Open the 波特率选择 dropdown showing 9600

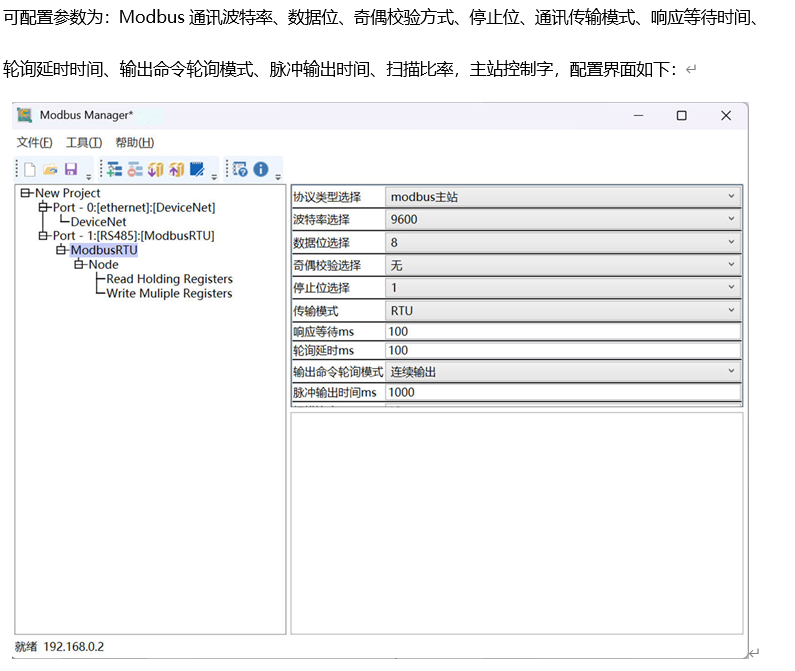[x=563, y=220]
